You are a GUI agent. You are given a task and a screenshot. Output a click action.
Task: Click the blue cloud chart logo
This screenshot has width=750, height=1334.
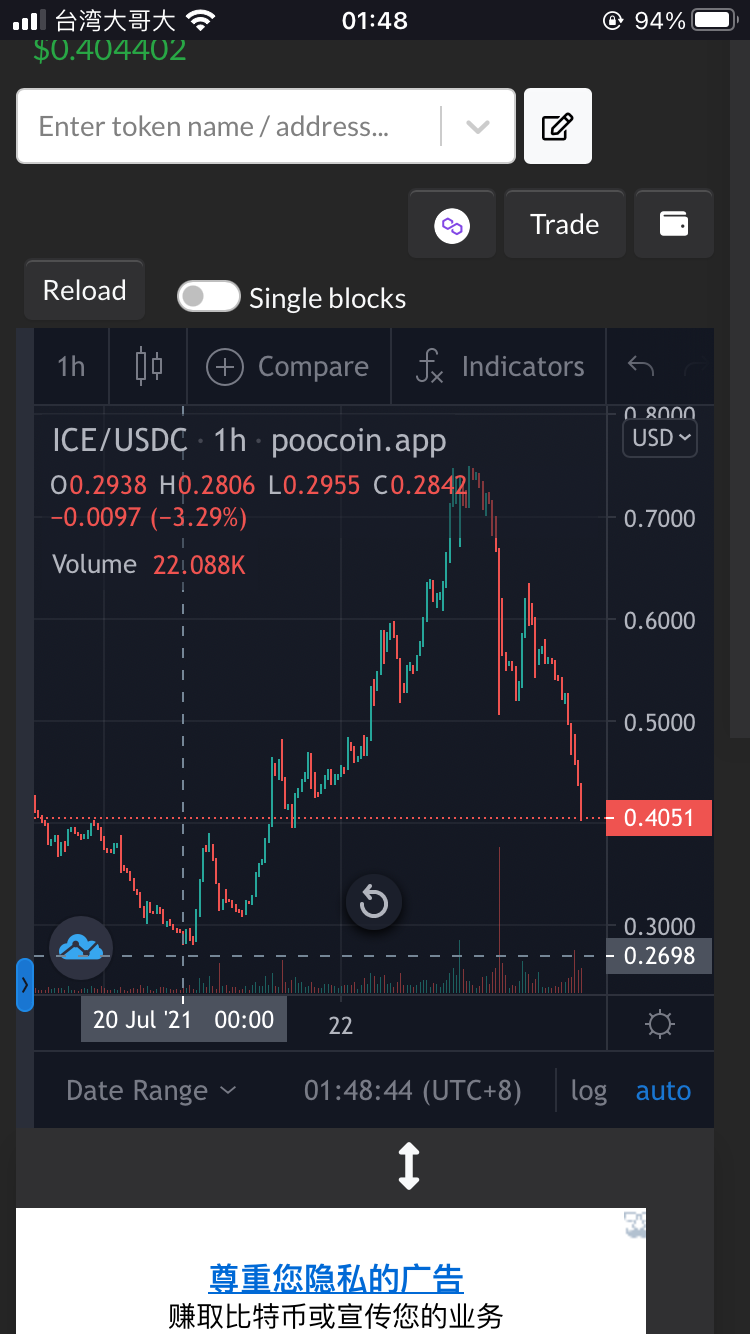point(81,947)
